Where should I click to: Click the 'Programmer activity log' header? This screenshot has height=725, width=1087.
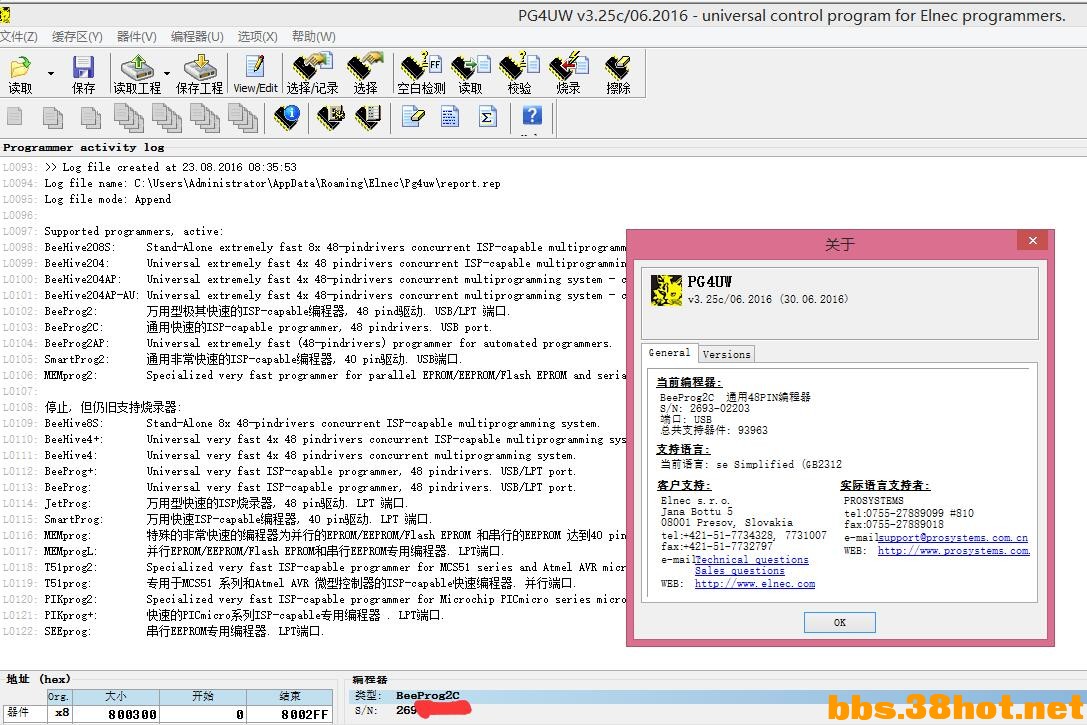pyautogui.click(x=84, y=148)
